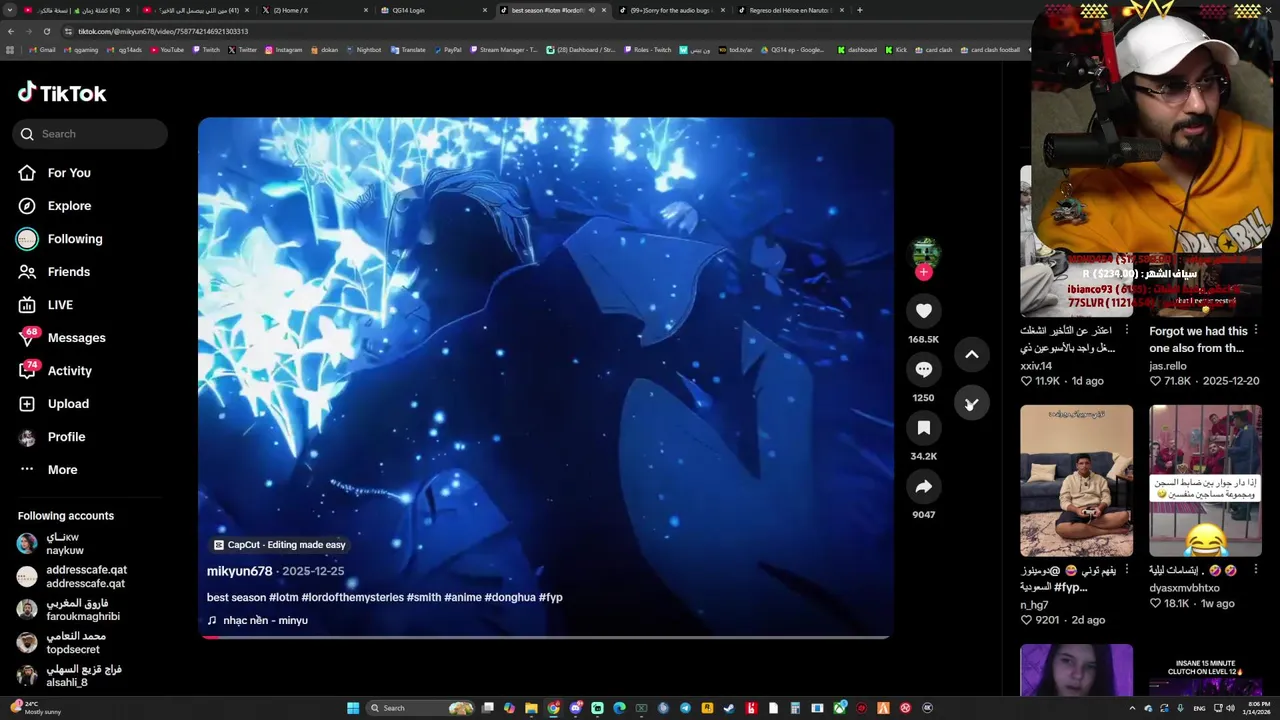The height and width of the screenshot is (720, 1280).
Task: Open LIVE section
Action: click(x=60, y=305)
